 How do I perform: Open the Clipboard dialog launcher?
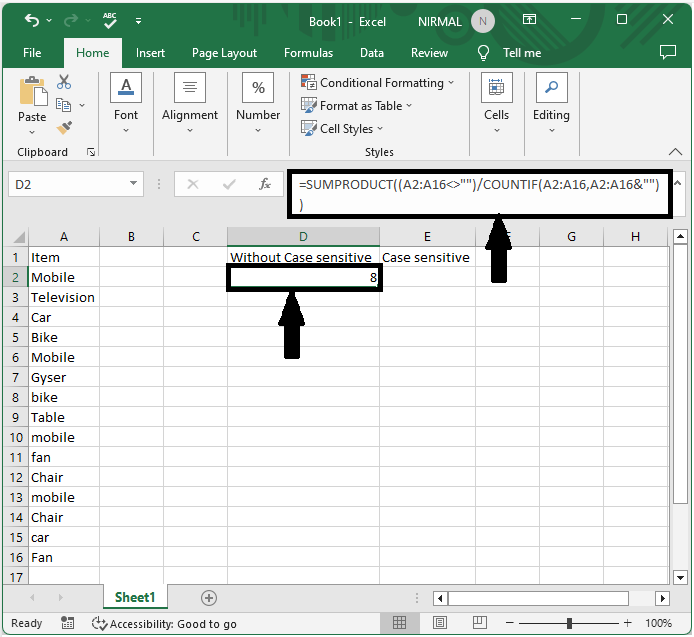[x=91, y=152]
